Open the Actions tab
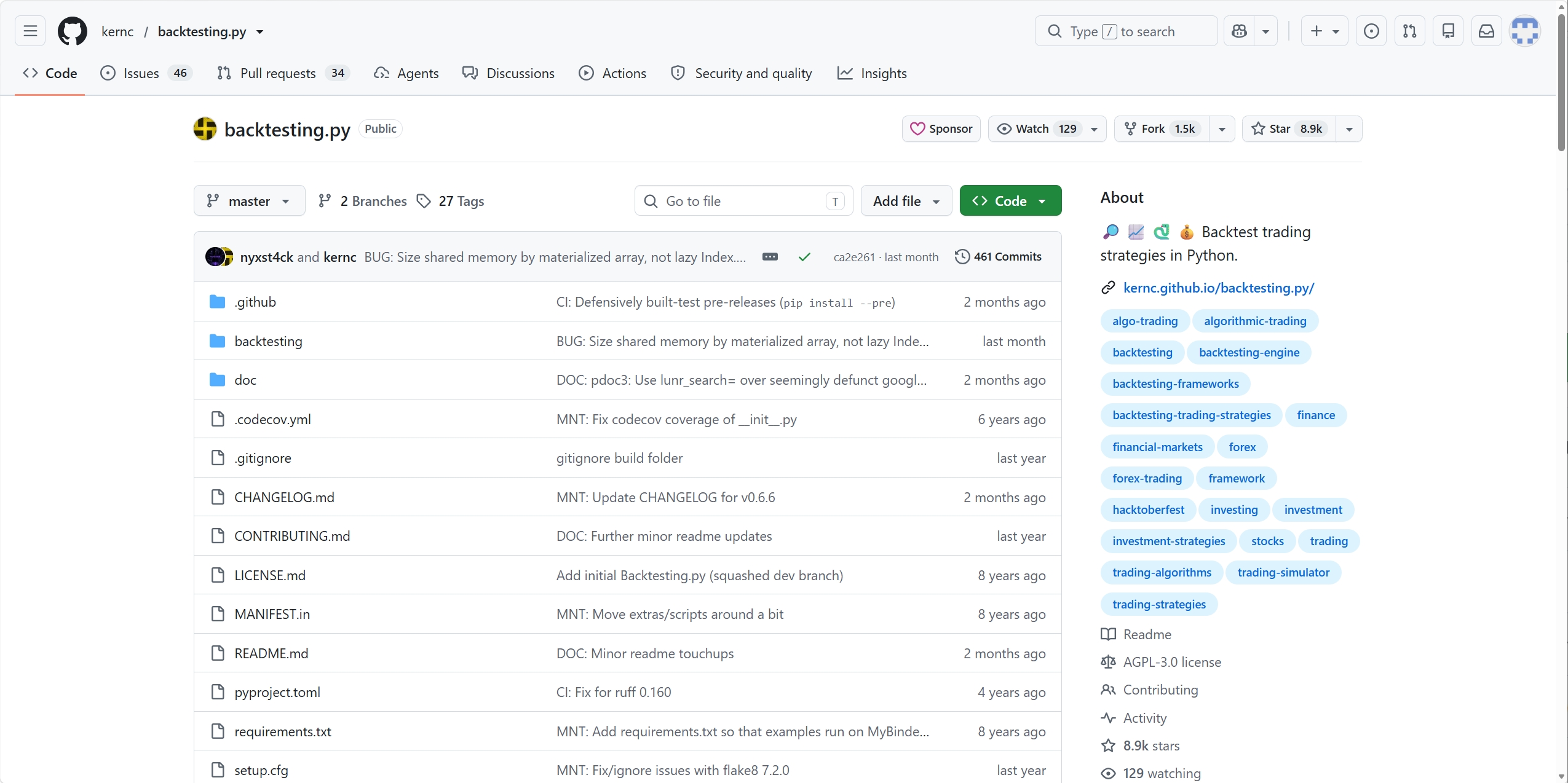 point(612,73)
